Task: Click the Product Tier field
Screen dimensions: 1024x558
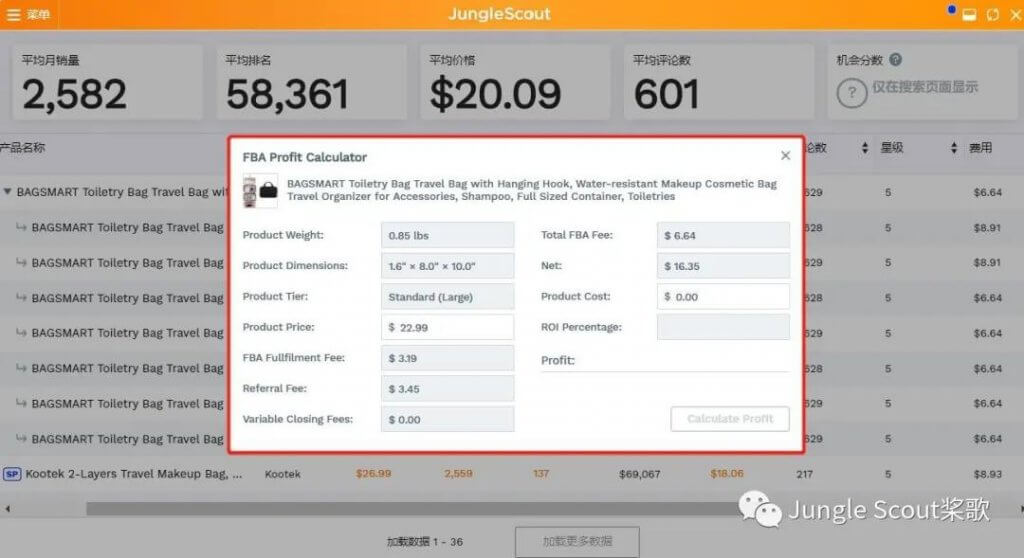Action: pos(447,297)
